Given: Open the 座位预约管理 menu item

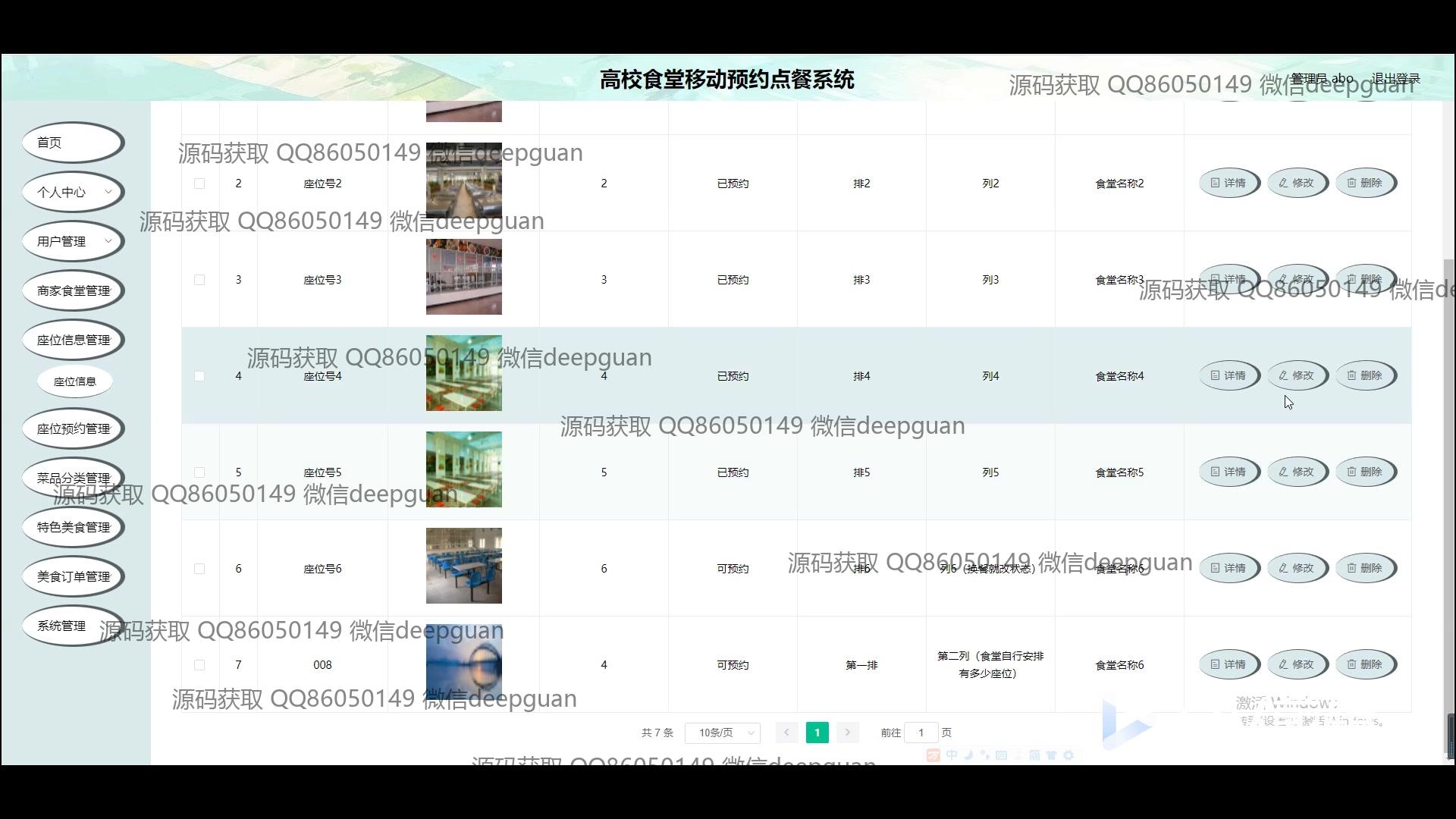Looking at the screenshot, I should (73, 428).
